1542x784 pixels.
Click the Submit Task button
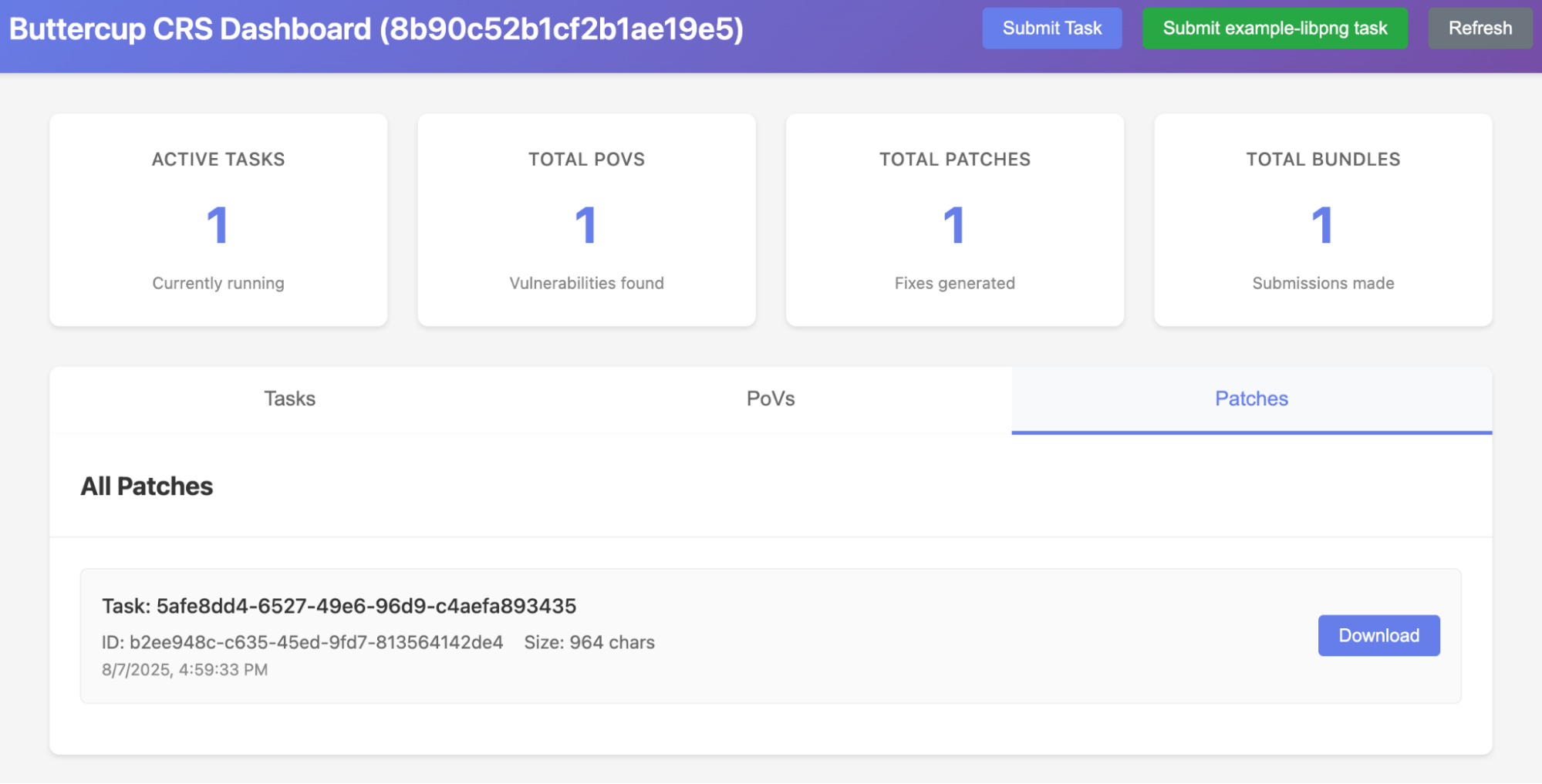coord(1051,28)
